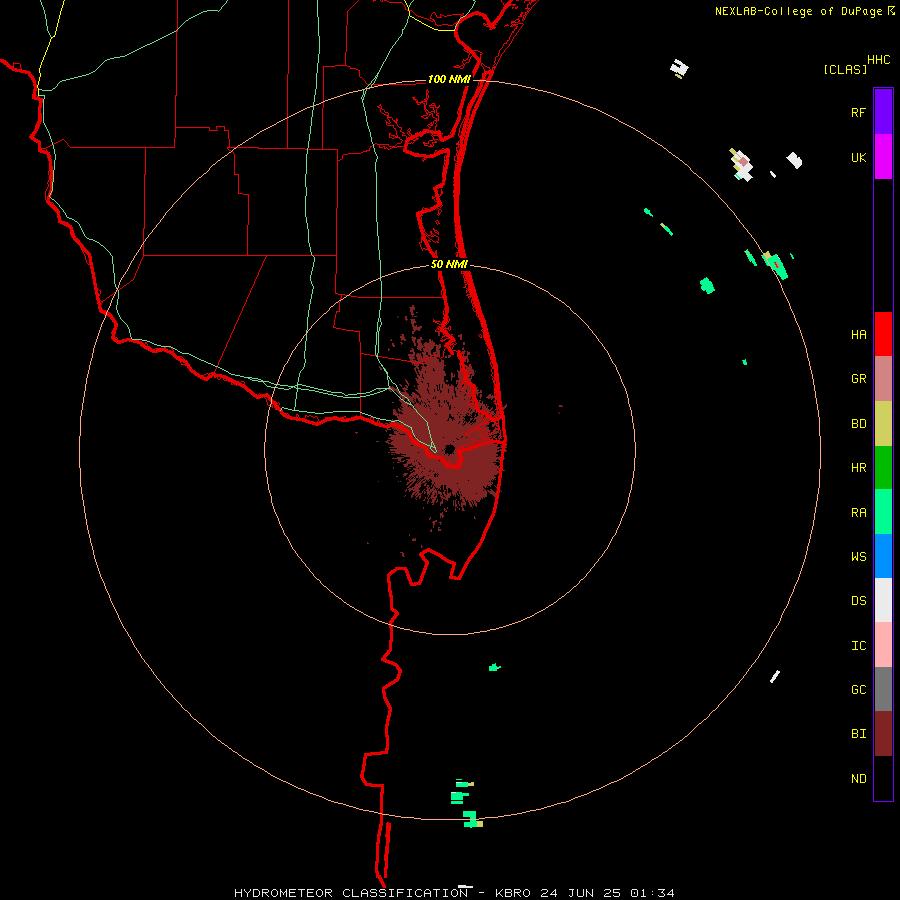Click the 50 NMI range ring label

449,264
